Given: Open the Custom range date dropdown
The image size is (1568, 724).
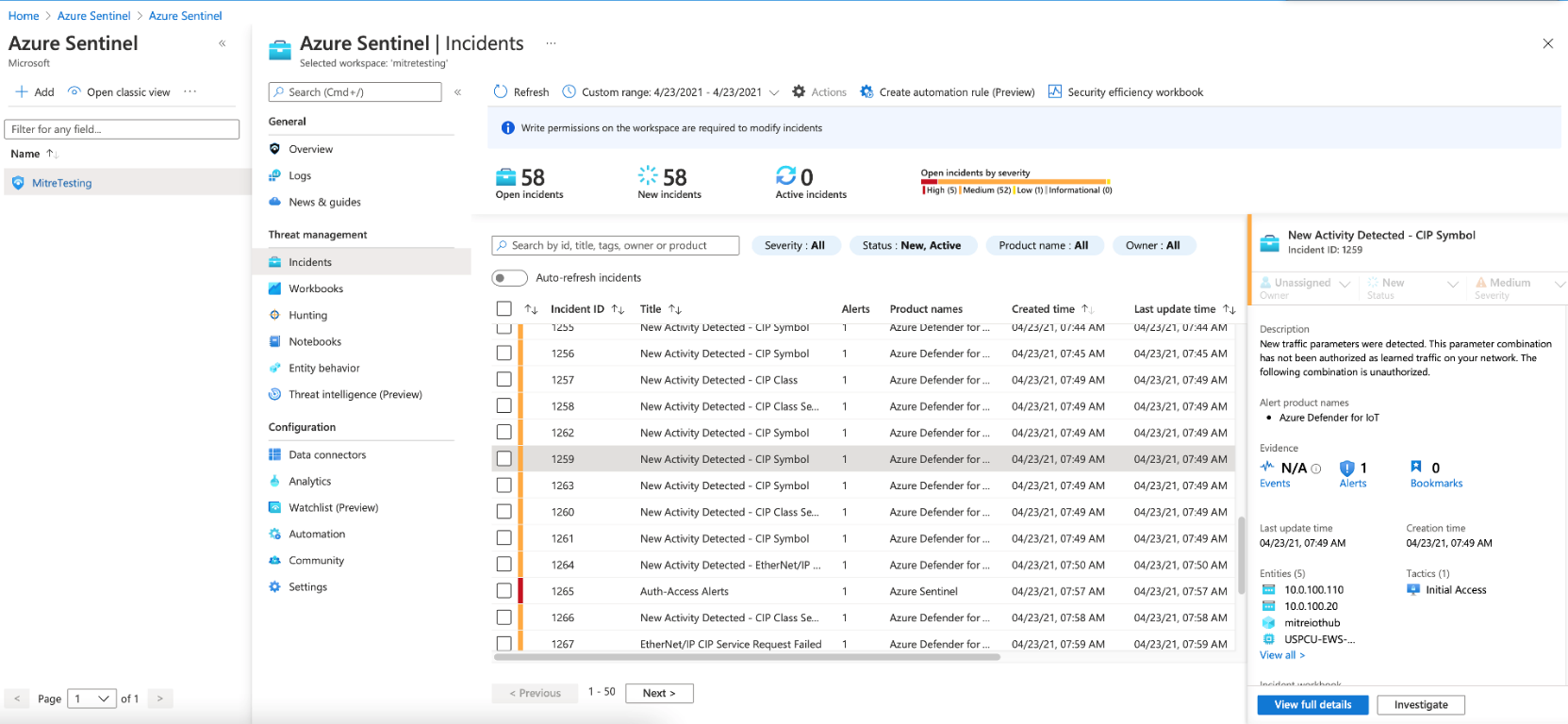Looking at the screenshot, I should (670, 92).
